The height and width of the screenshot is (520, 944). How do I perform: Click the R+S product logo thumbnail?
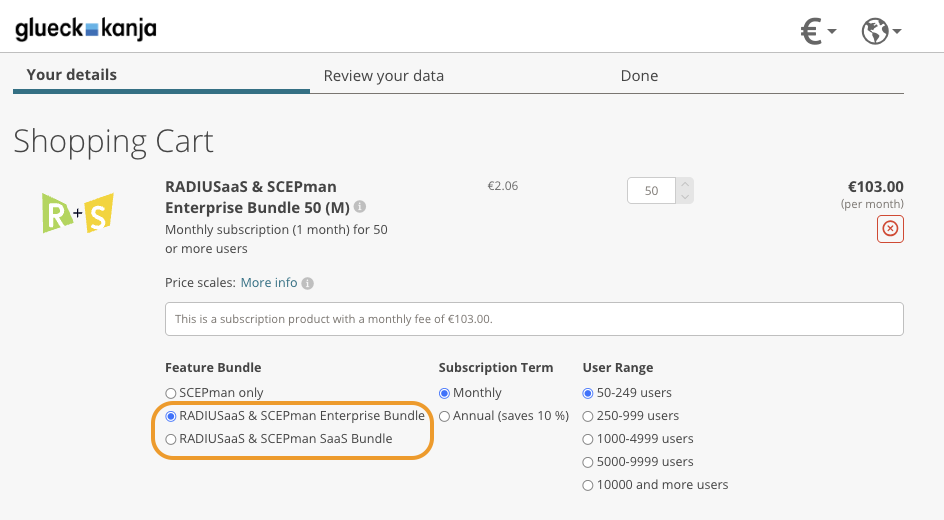[77, 212]
